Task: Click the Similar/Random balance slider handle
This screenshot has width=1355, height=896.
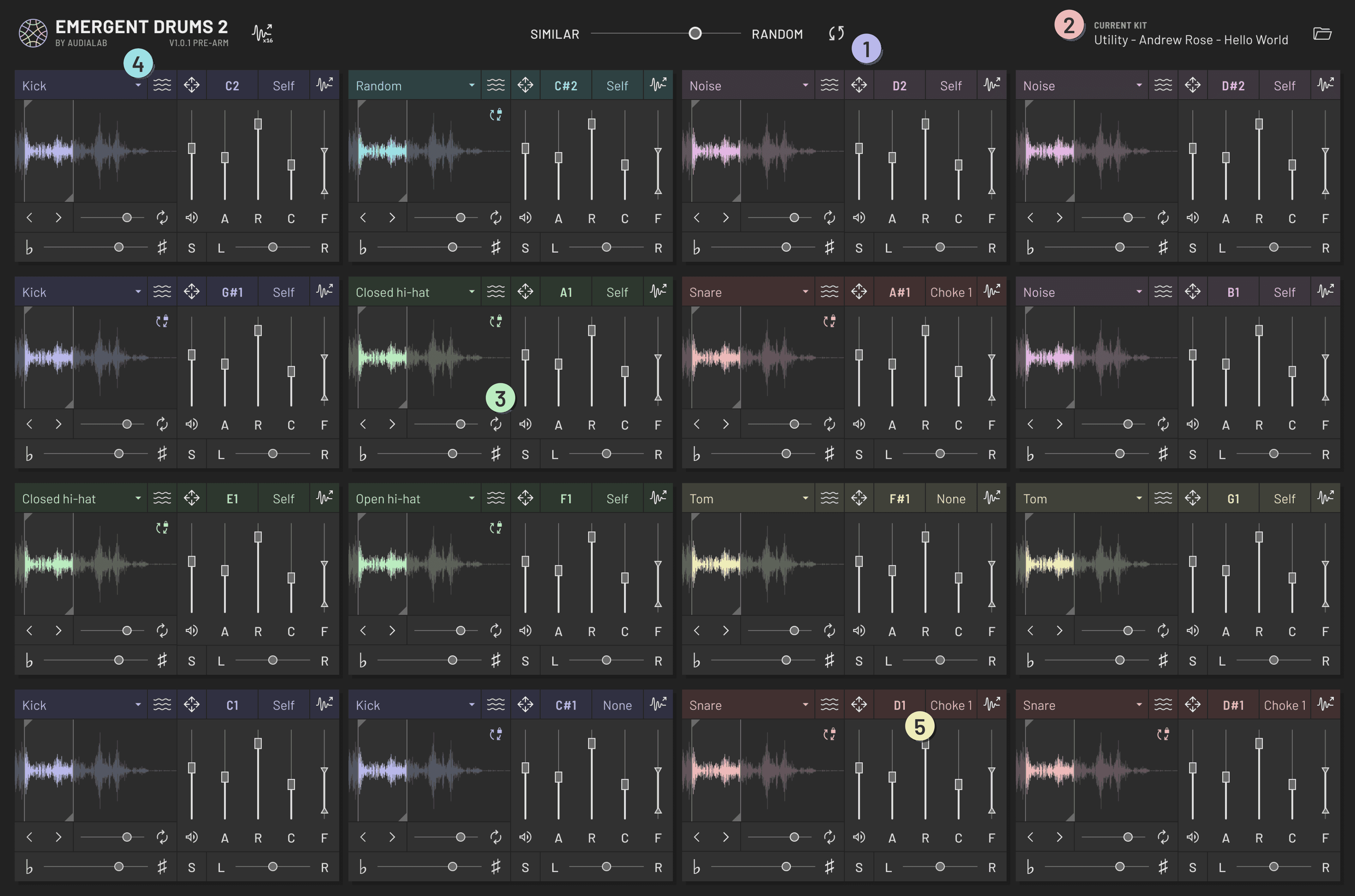Action: pos(695,33)
